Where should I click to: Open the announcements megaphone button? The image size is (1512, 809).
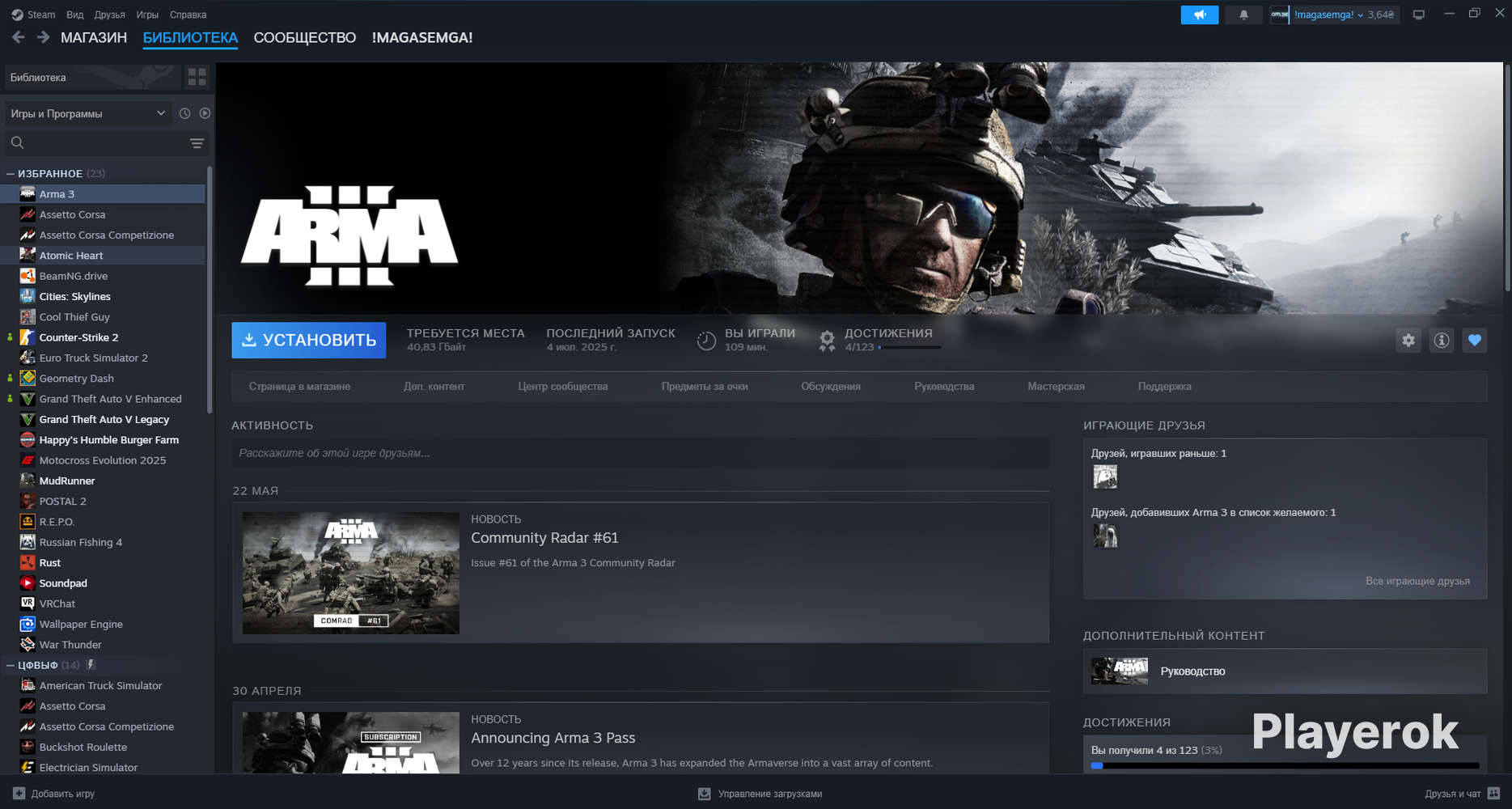click(1200, 15)
